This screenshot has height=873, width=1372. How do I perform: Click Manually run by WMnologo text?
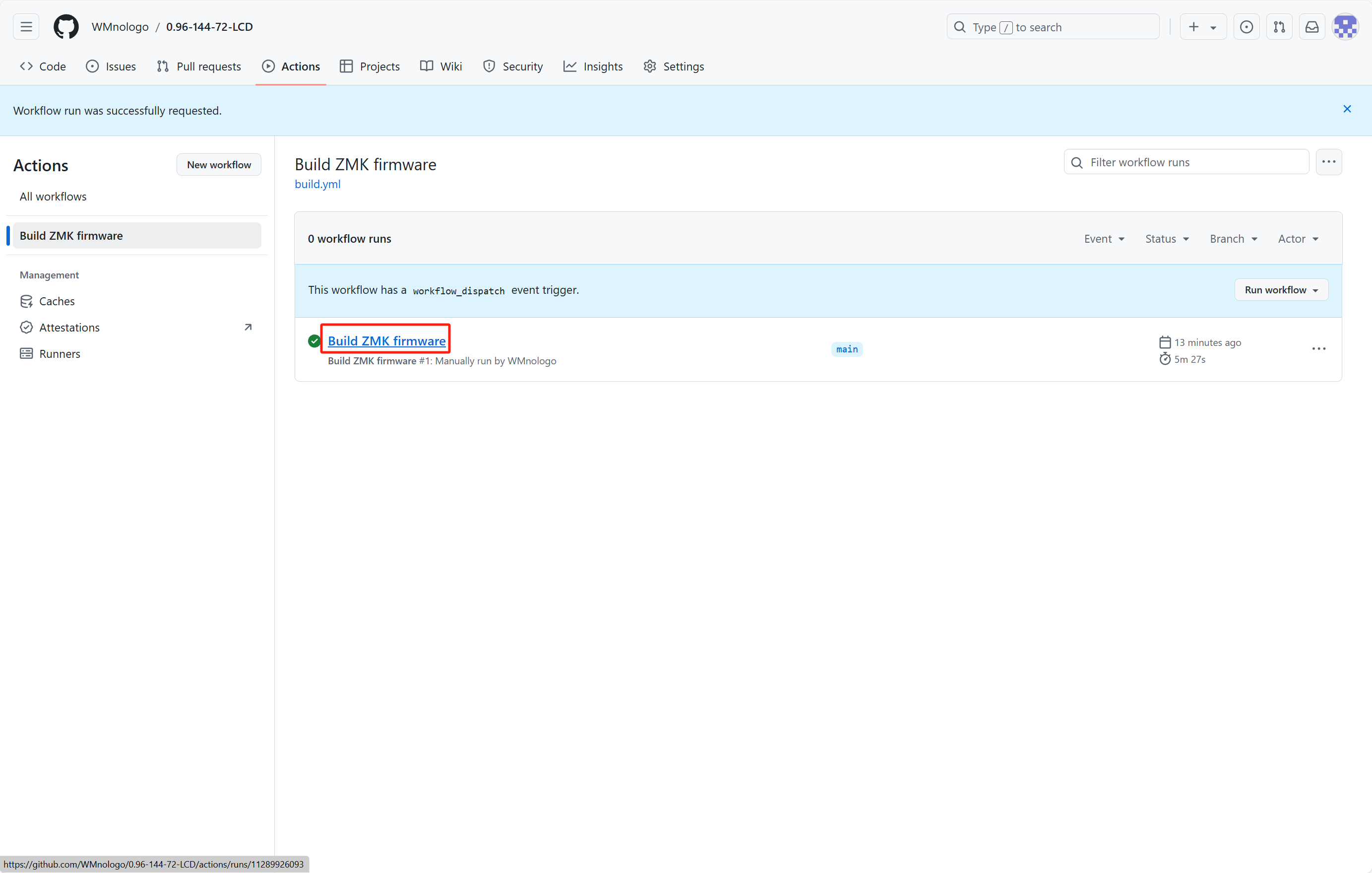click(496, 361)
